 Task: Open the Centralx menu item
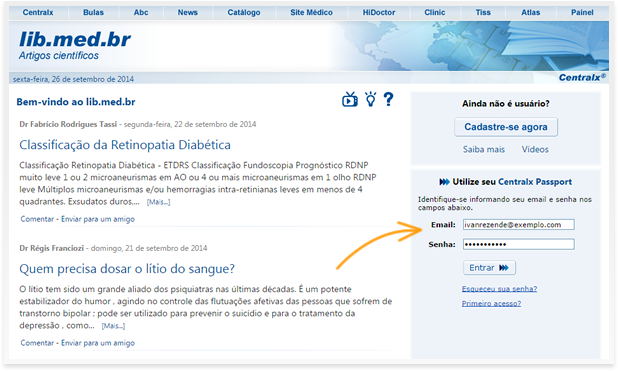38,13
